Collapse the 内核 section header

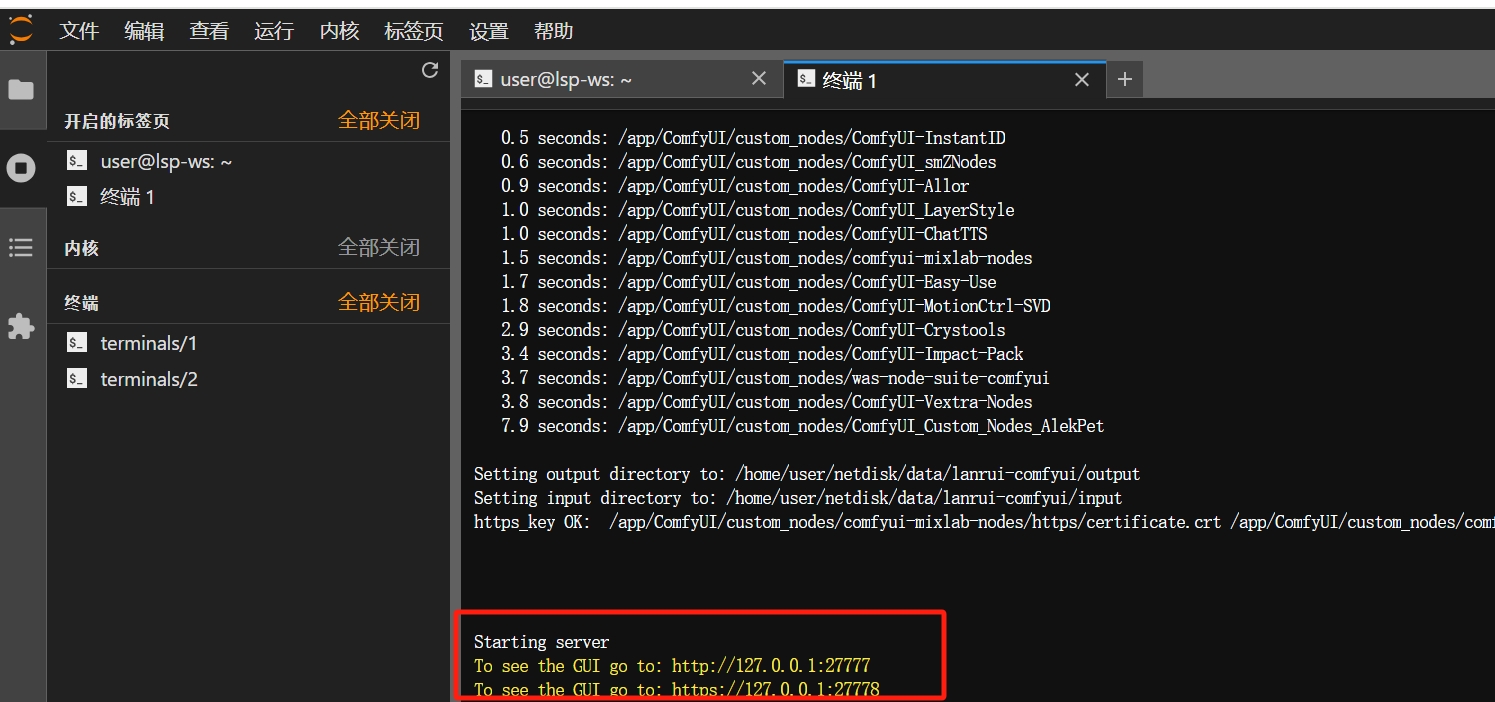coord(82,248)
